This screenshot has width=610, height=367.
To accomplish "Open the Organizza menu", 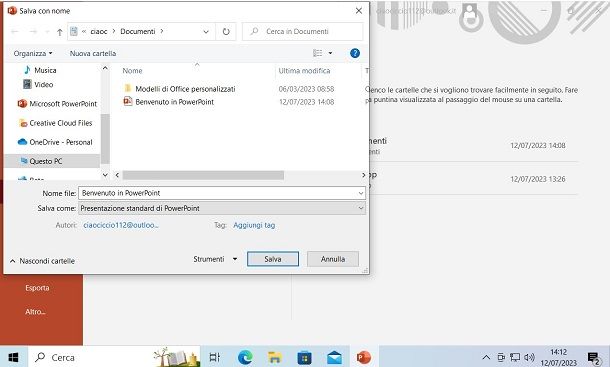I will pos(33,53).
